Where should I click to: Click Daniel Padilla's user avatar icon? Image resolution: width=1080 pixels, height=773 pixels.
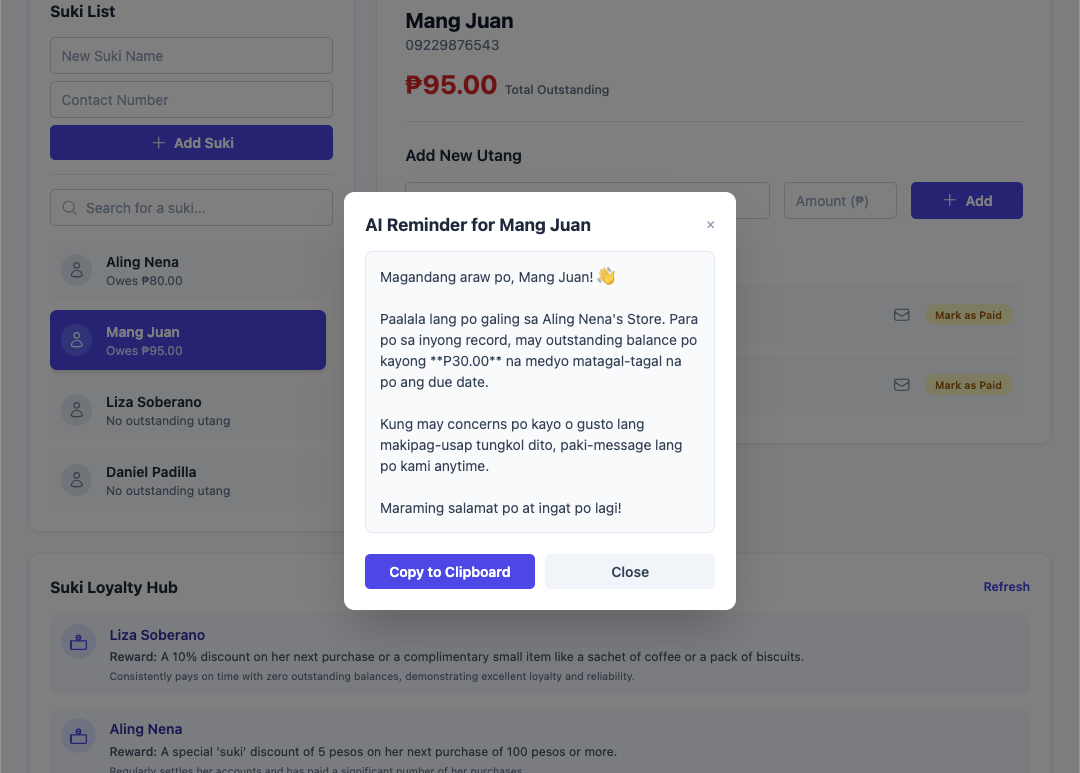[77, 480]
